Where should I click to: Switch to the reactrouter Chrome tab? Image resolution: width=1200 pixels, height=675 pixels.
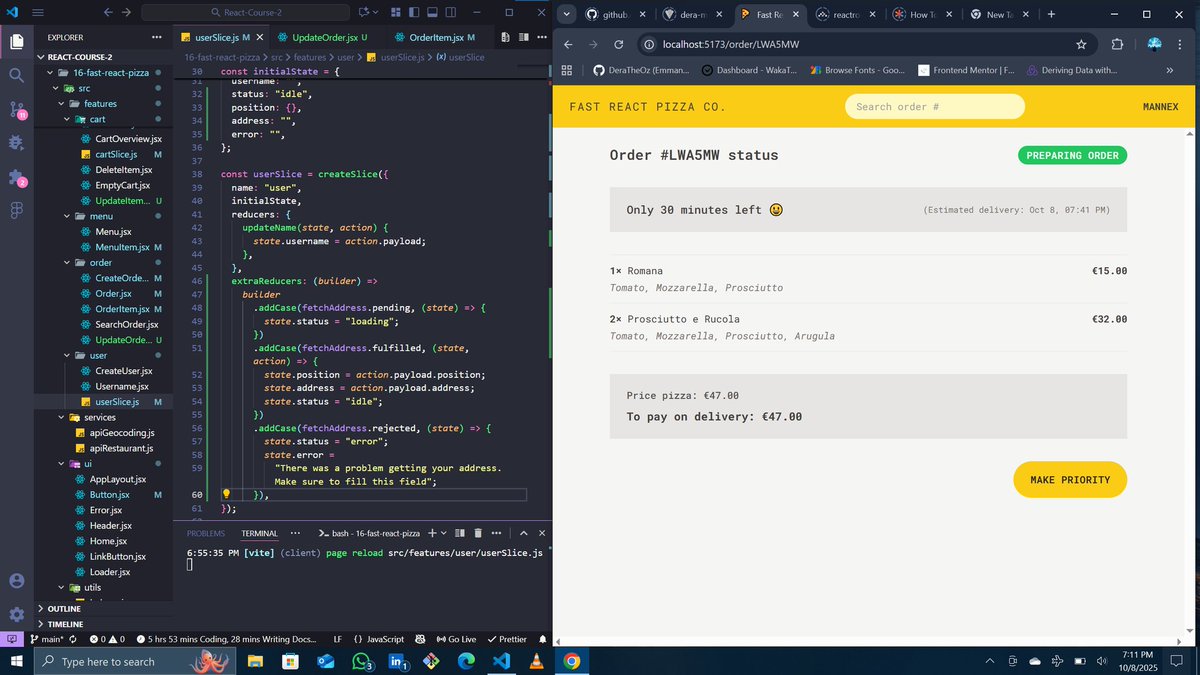846,14
